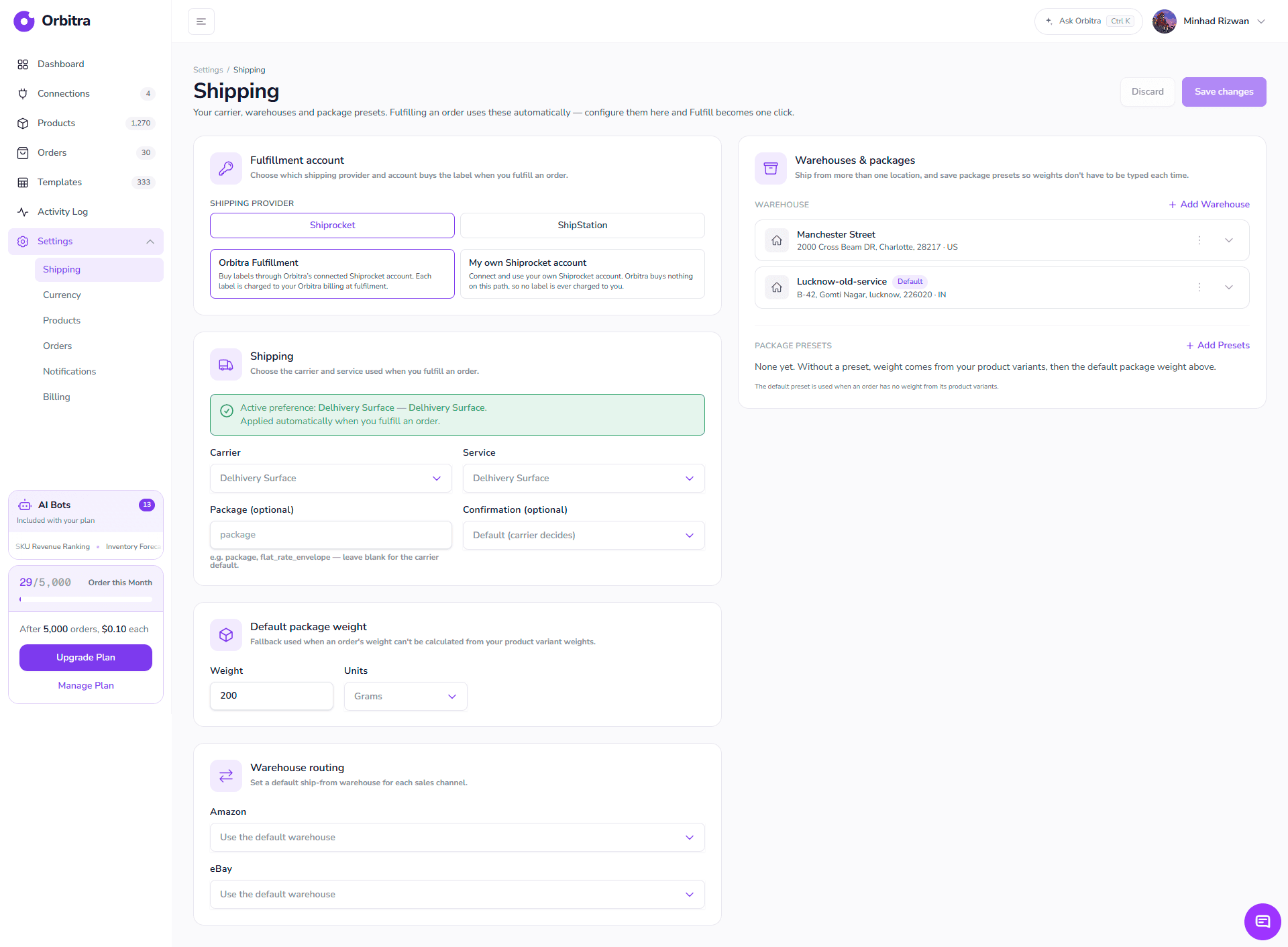Select Shiprocket as shipping provider
1288x947 pixels.
click(332, 226)
